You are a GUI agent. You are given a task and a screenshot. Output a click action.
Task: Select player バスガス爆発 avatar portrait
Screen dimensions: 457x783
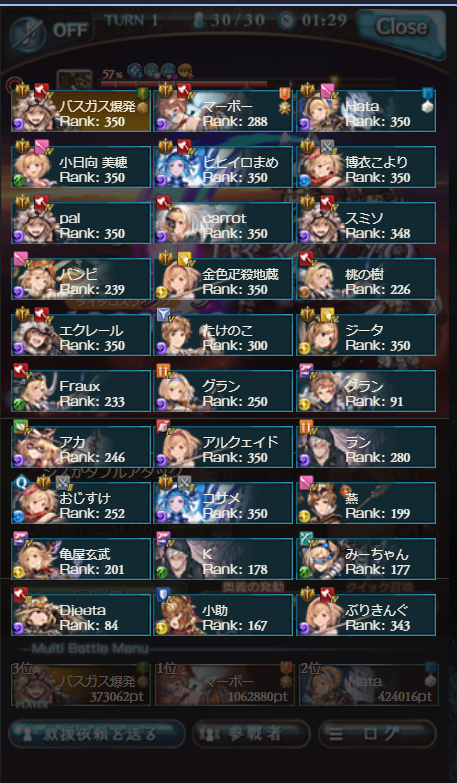click(x=34, y=113)
